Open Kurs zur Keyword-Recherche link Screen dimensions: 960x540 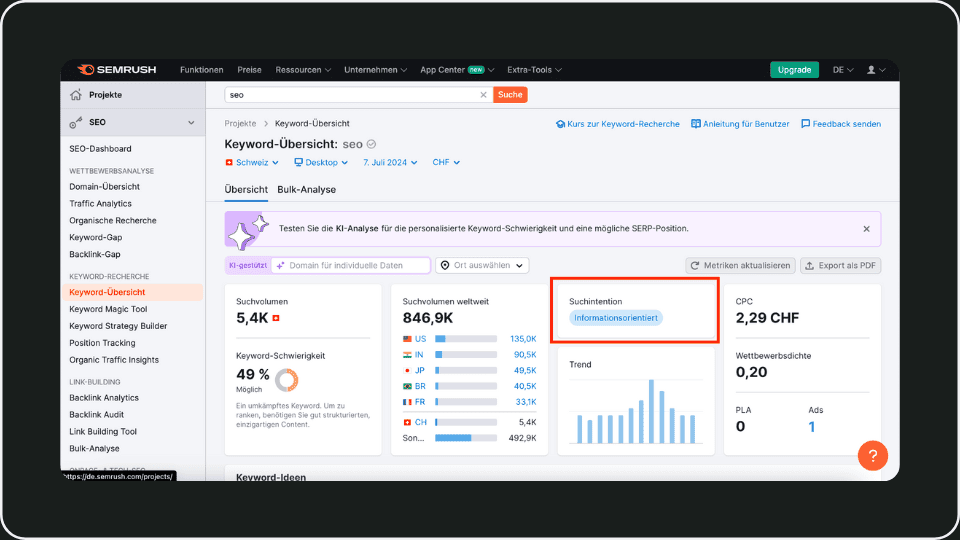point(618,124)
